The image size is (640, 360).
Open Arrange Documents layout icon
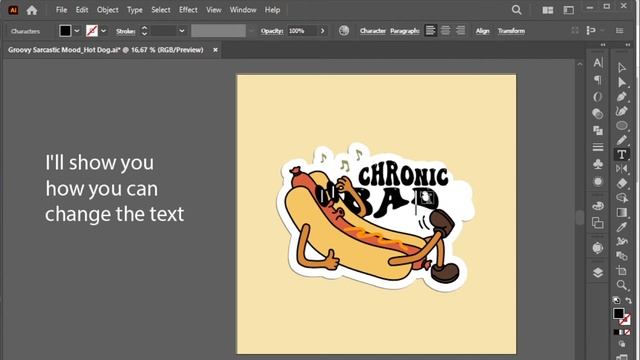pyautogui.click(x=548, y=10)
